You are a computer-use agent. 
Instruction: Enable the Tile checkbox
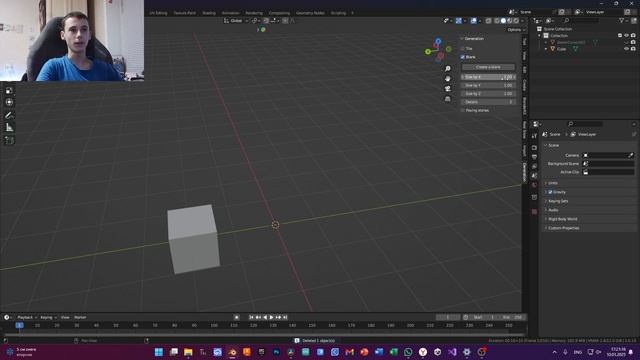[x=462, y=48]
